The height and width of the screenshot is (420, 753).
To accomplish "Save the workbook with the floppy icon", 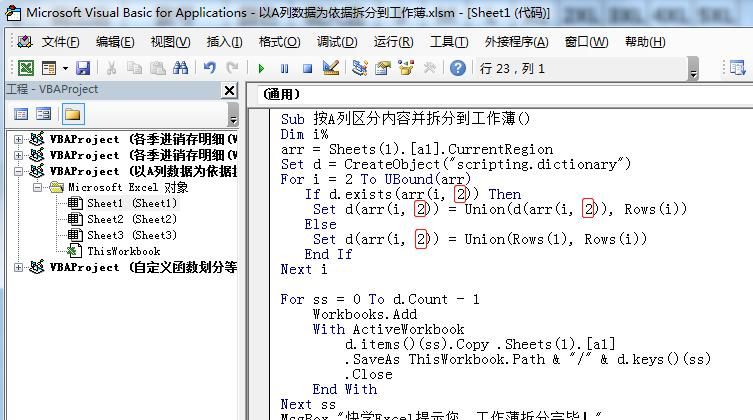I will point(83,68).
